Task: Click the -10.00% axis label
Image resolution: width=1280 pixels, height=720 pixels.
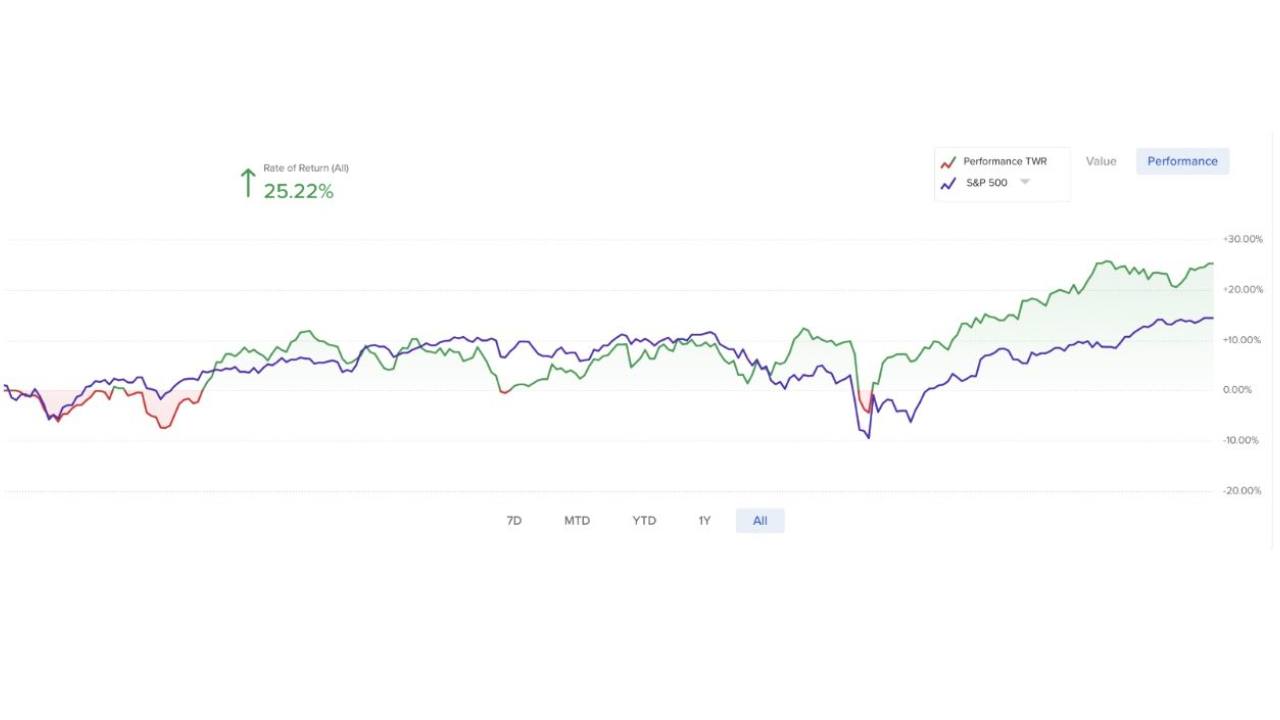Action: (1242, 440)
